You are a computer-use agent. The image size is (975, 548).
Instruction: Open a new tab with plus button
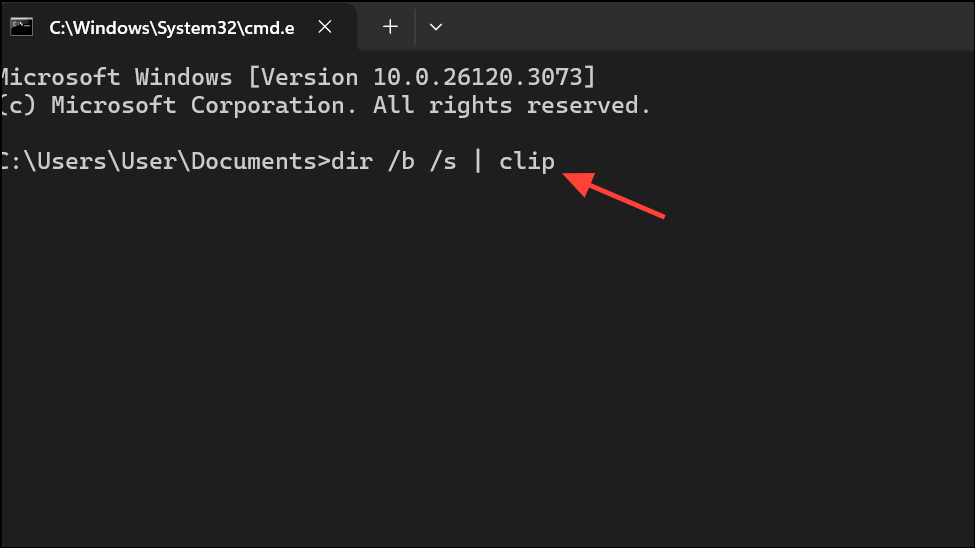click(x=390, y=27)
